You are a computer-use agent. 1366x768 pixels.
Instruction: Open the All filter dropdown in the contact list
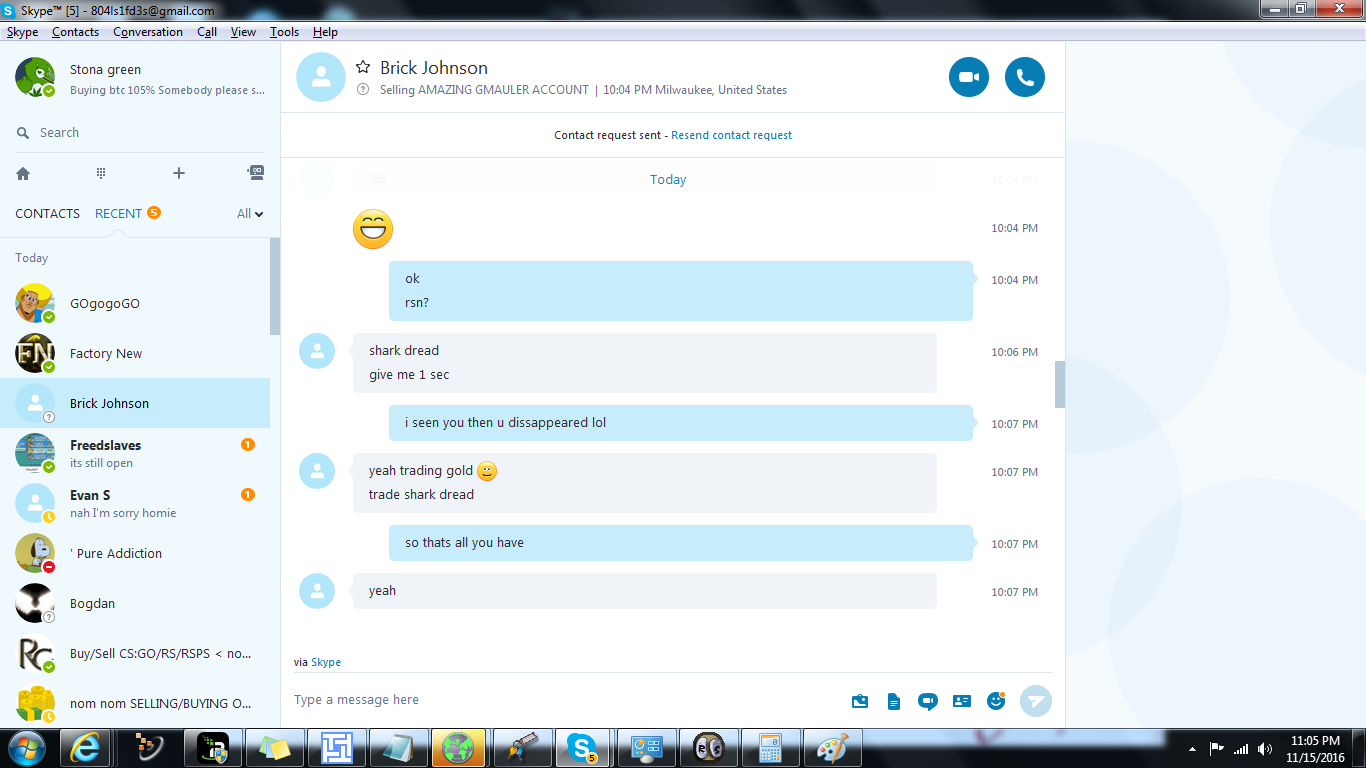click(x=250, y=213)
